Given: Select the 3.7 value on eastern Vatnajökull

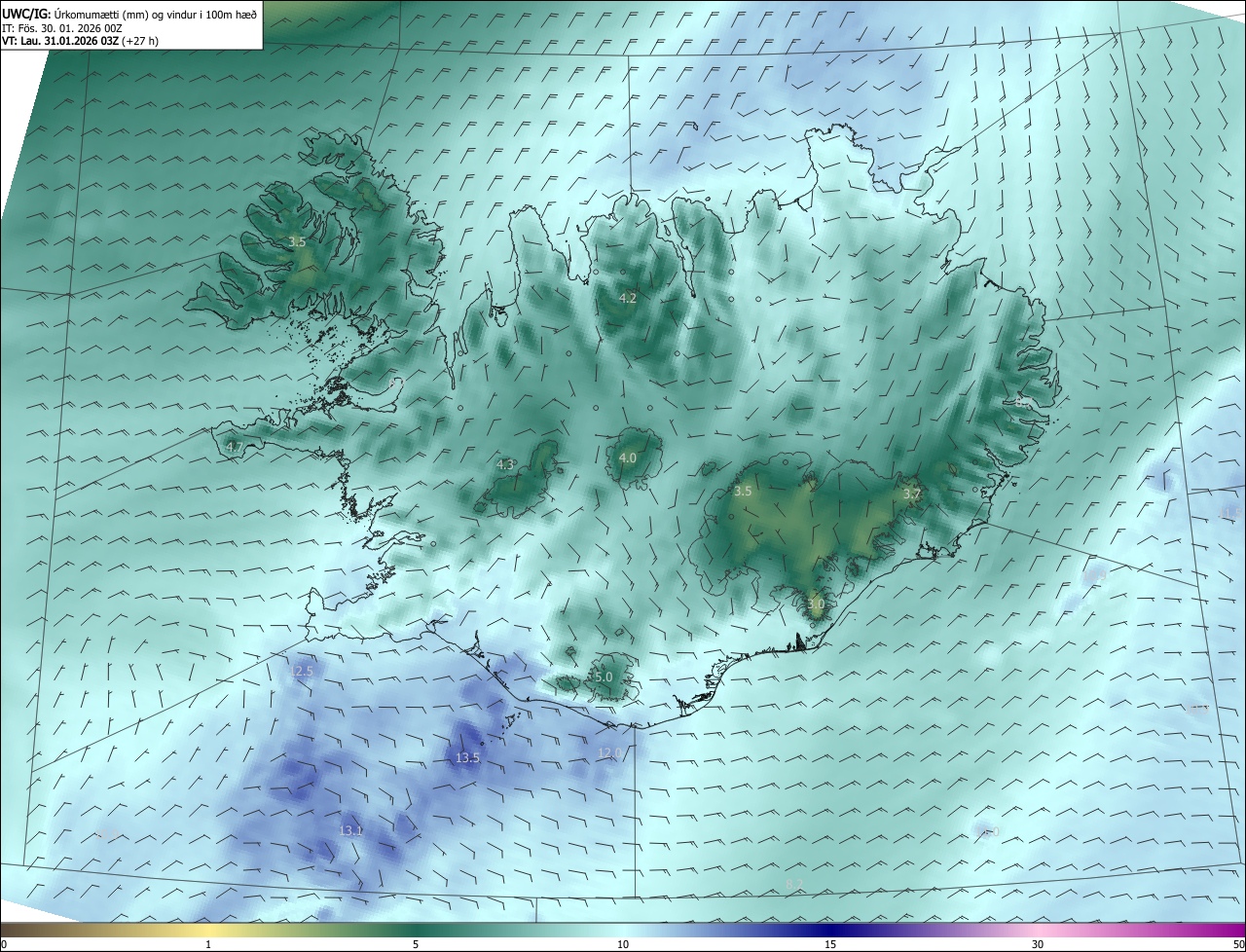Looking at the screenshot, I should click(x=911, y=494).
